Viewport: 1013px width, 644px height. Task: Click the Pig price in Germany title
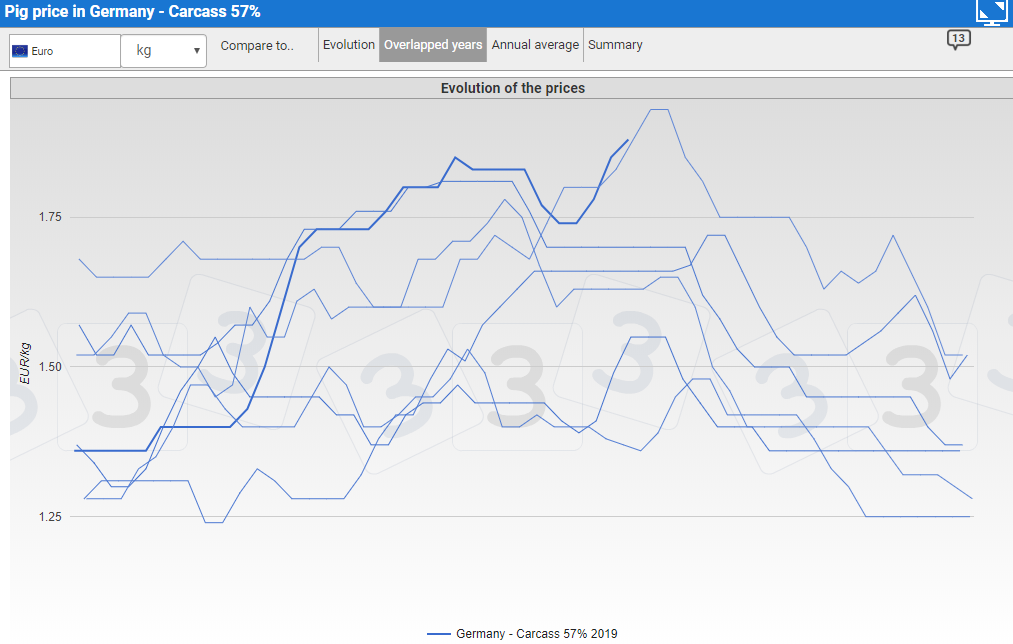point(132,12)
